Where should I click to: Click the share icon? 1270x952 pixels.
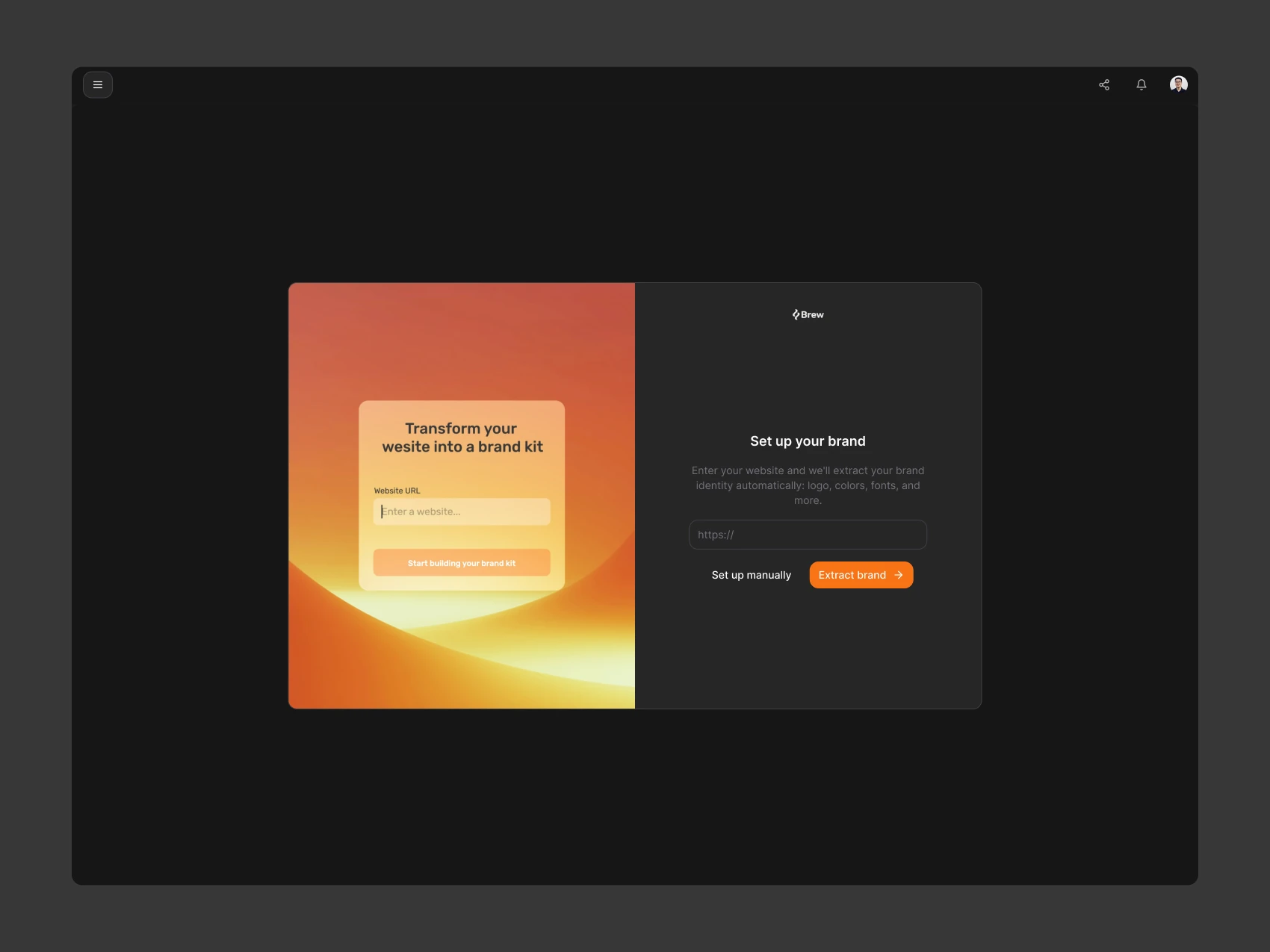[1104, 85]
